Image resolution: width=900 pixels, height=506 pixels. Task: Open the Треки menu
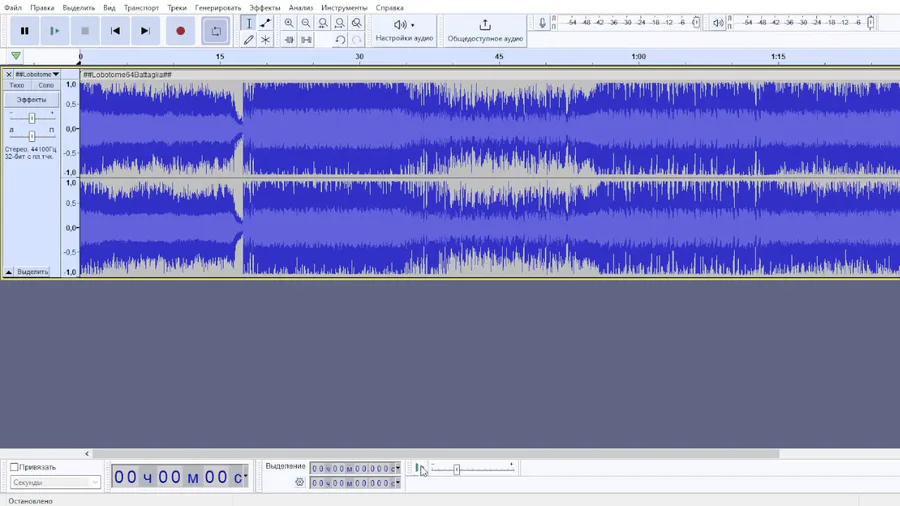[177, 8]
